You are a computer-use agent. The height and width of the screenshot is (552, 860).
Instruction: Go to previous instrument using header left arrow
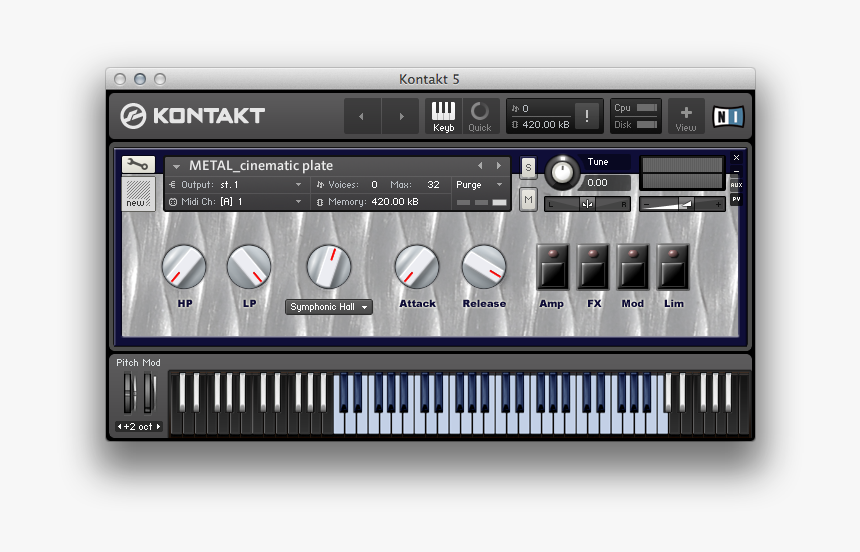[x=361, y=116]
